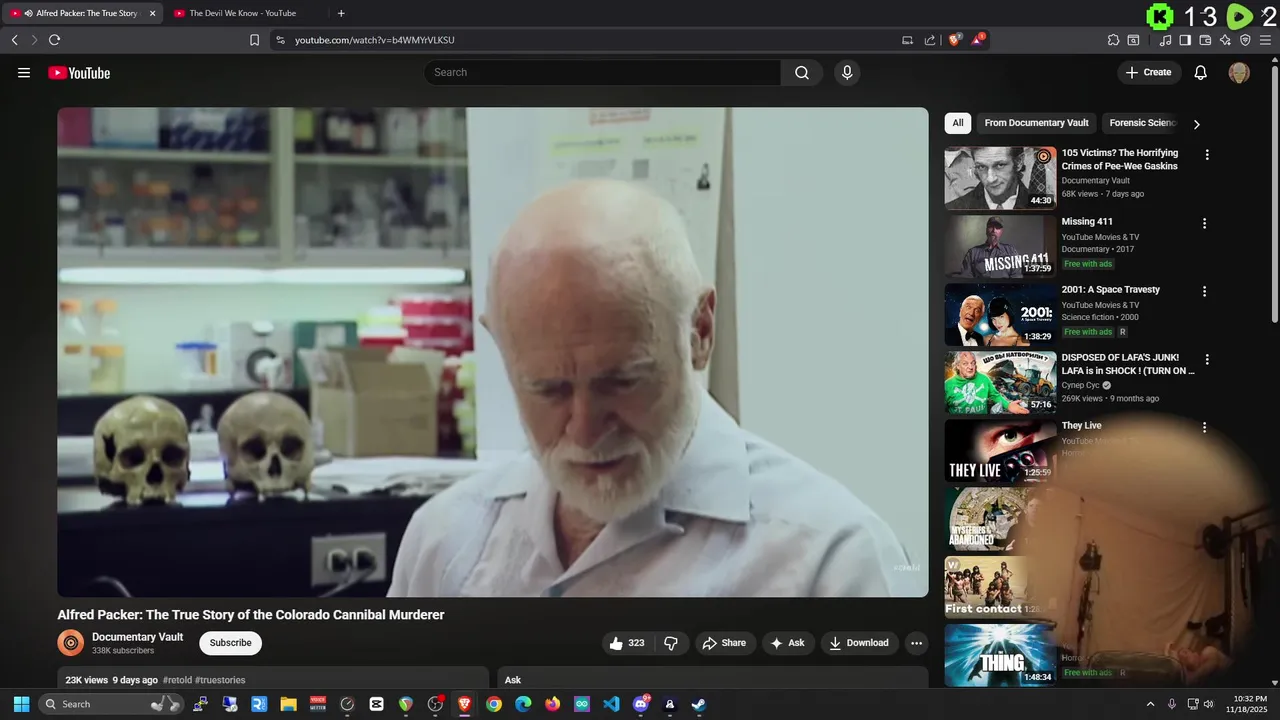This screenshot has width=1280, height=720.
Task: Open the extensions puzzle icon
Action: [1113, 40]
